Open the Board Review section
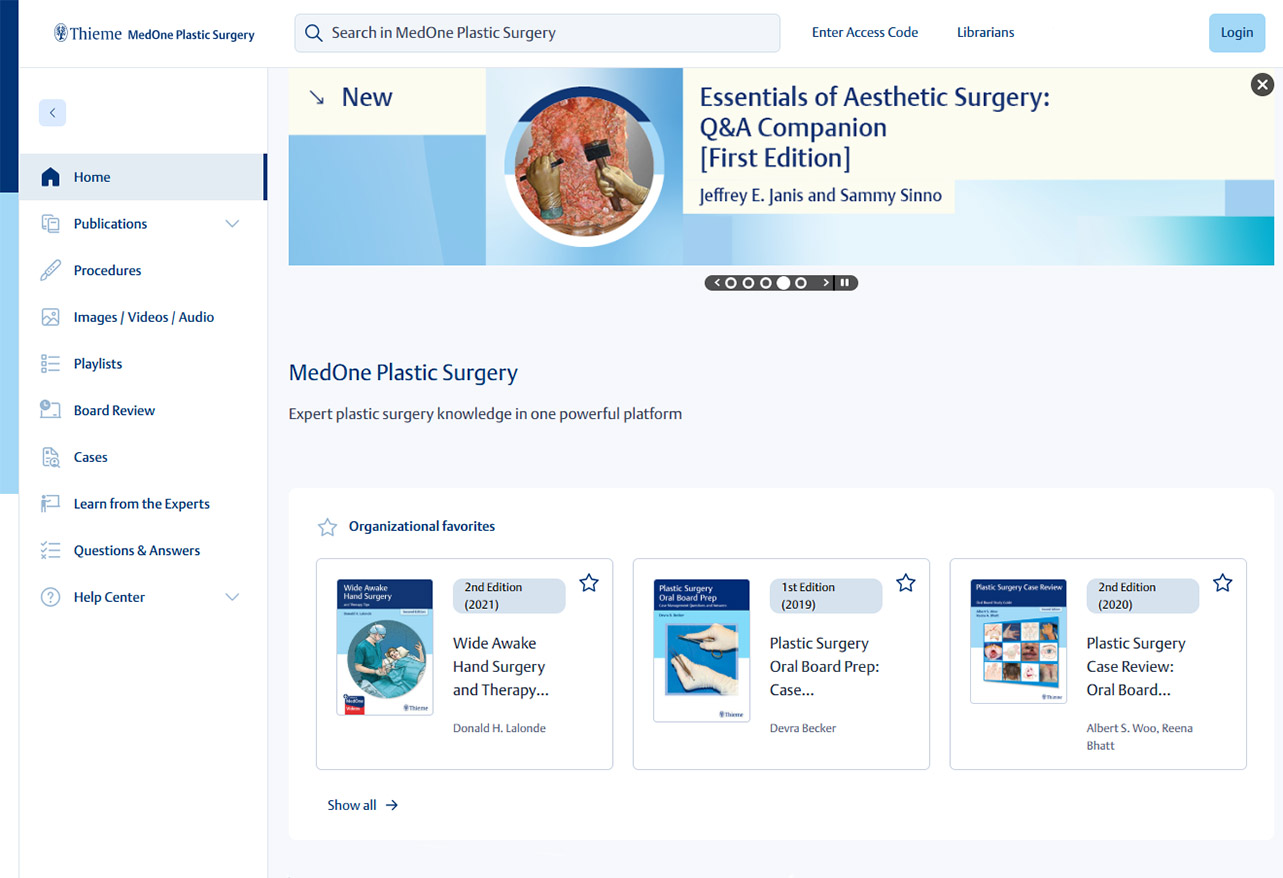 [x=113, y=410]
